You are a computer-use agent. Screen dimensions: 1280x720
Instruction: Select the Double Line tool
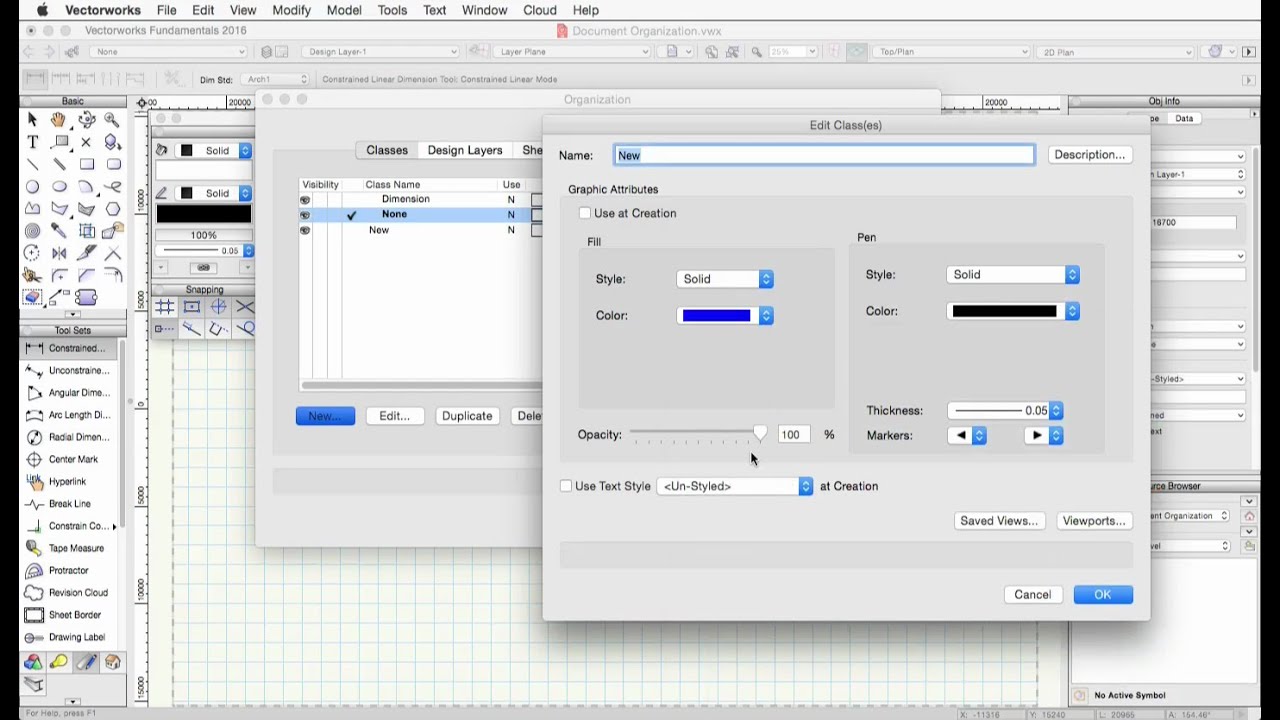coord(59,164)
